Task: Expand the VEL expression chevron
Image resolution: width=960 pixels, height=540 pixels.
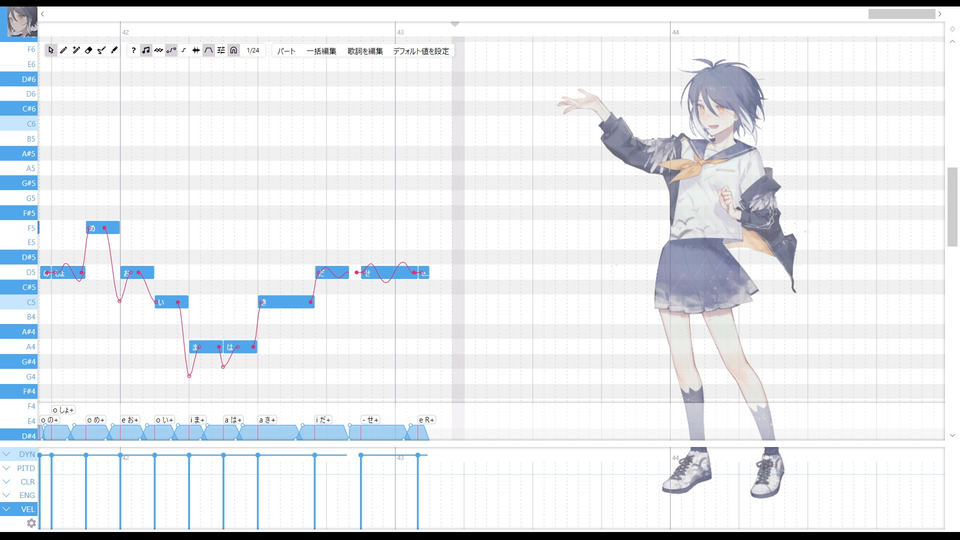Action: tap(6, 509)
